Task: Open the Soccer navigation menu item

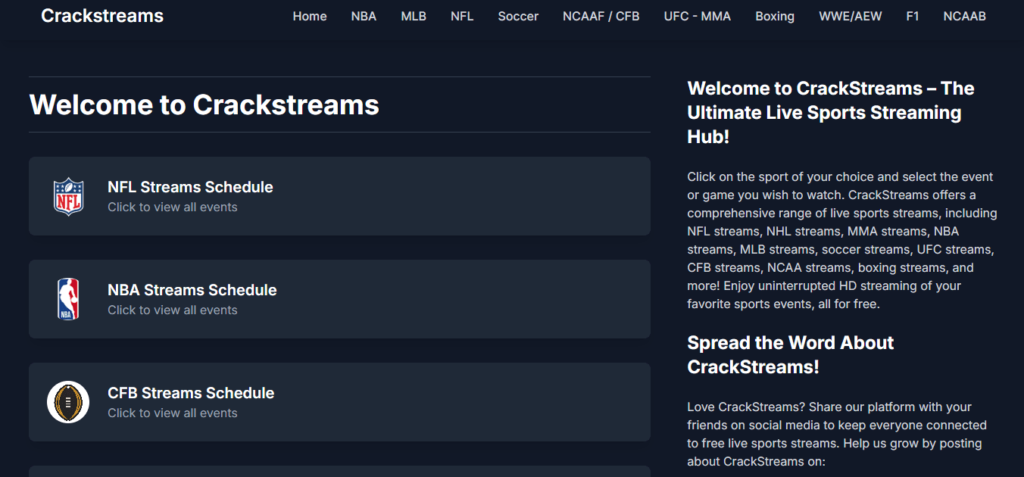Action: (518, 16)
